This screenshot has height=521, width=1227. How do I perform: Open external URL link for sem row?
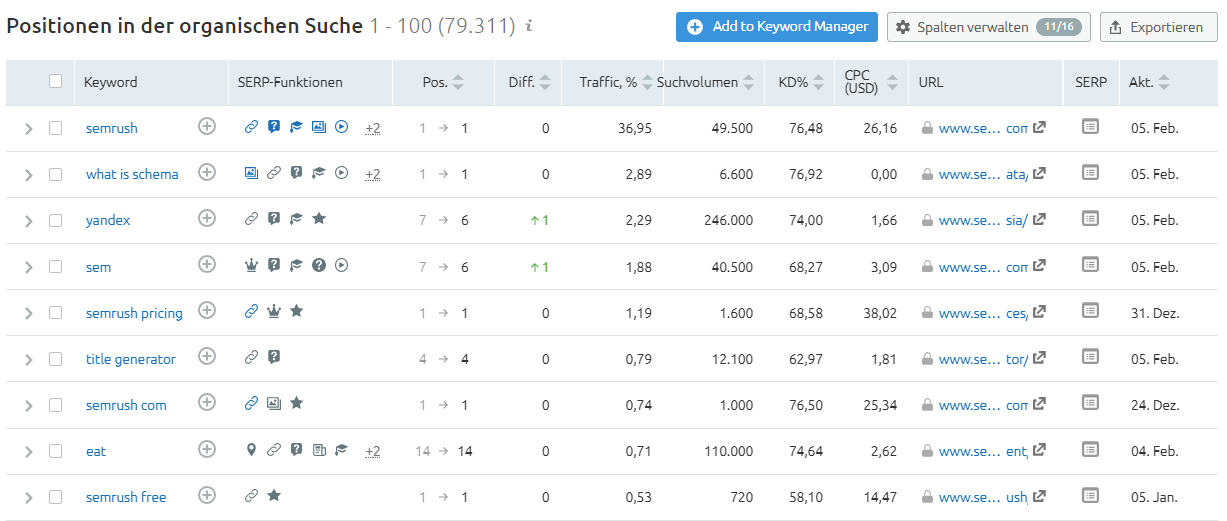[1039, 265]
